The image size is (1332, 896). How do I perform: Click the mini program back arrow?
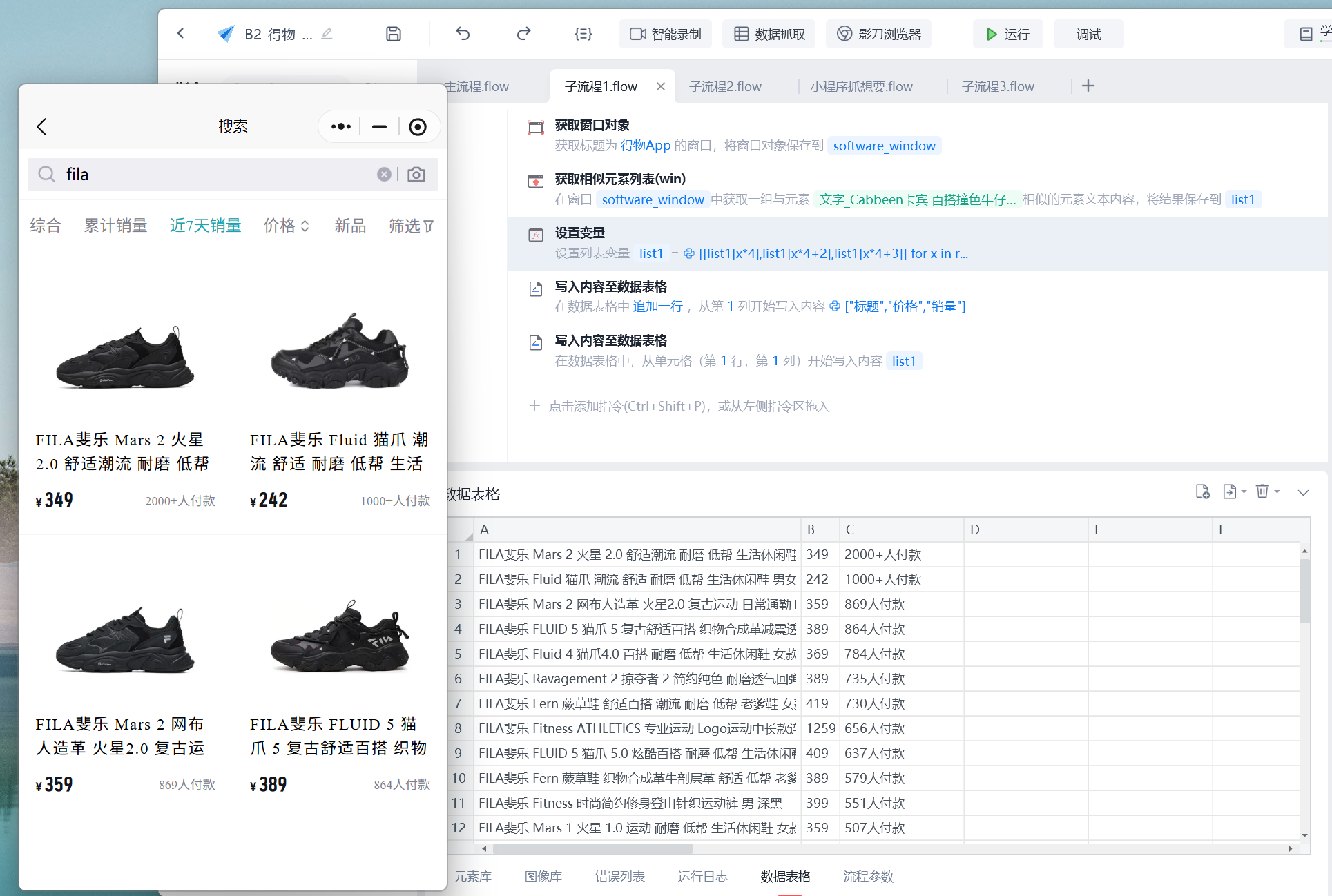point(42,127)
